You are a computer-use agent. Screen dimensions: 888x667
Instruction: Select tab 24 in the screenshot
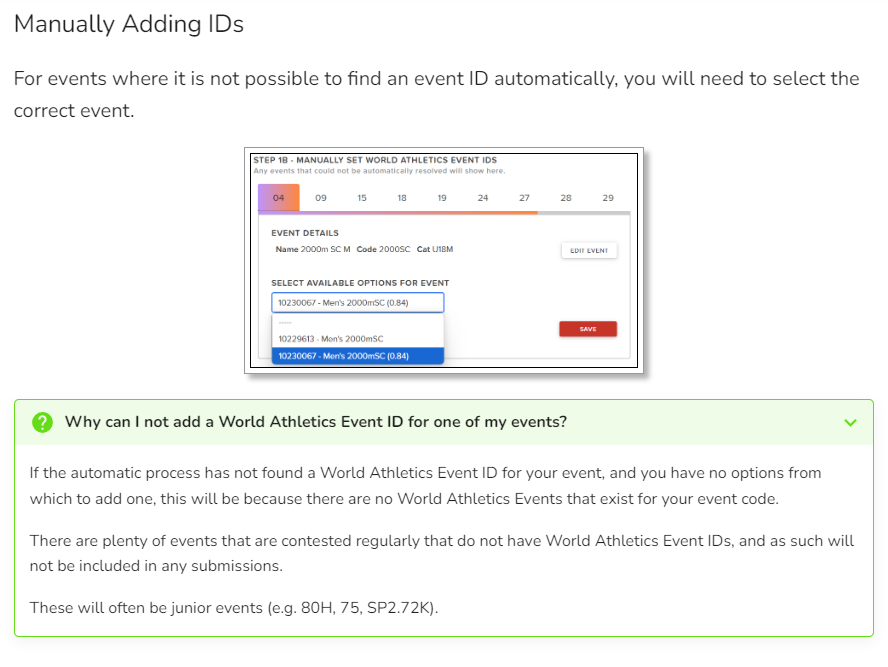483,198
